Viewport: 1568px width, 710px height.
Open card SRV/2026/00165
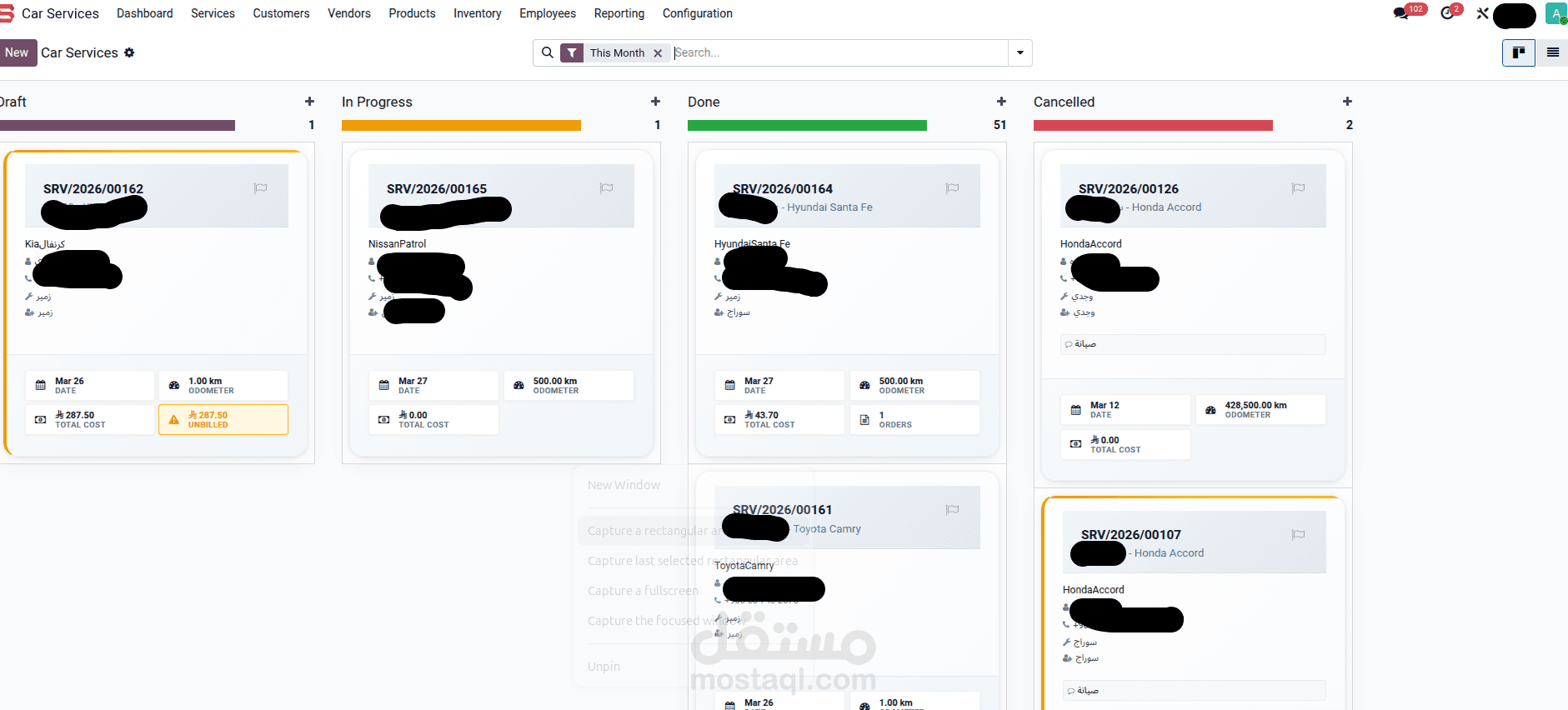point(501,303)
